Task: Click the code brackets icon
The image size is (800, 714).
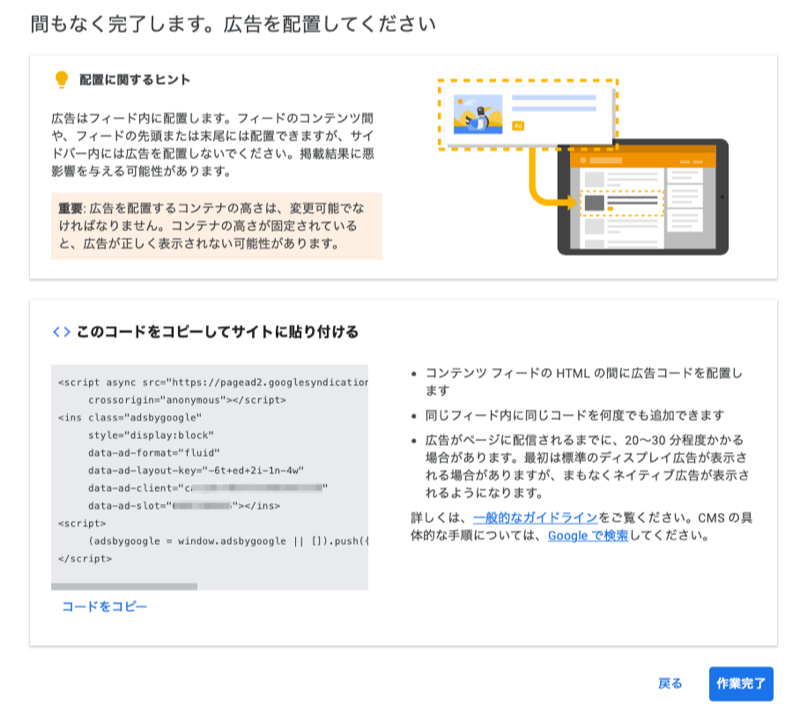Action: coord(62,332)
